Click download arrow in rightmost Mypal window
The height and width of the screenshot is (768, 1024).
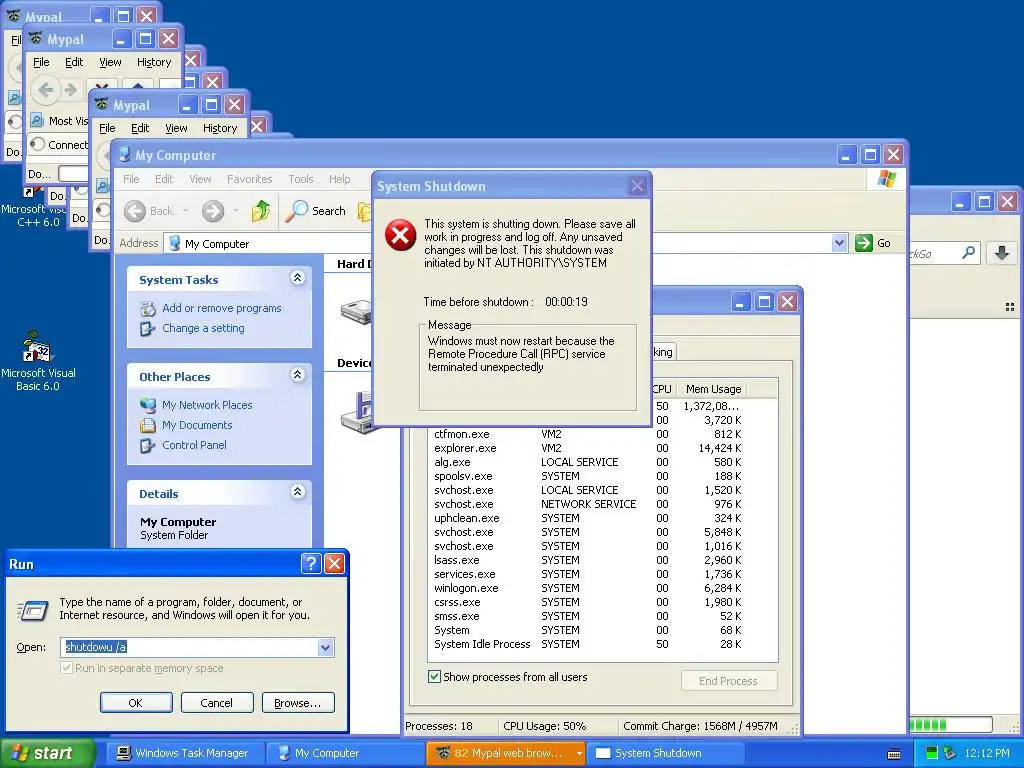(x=1001, y=253)
